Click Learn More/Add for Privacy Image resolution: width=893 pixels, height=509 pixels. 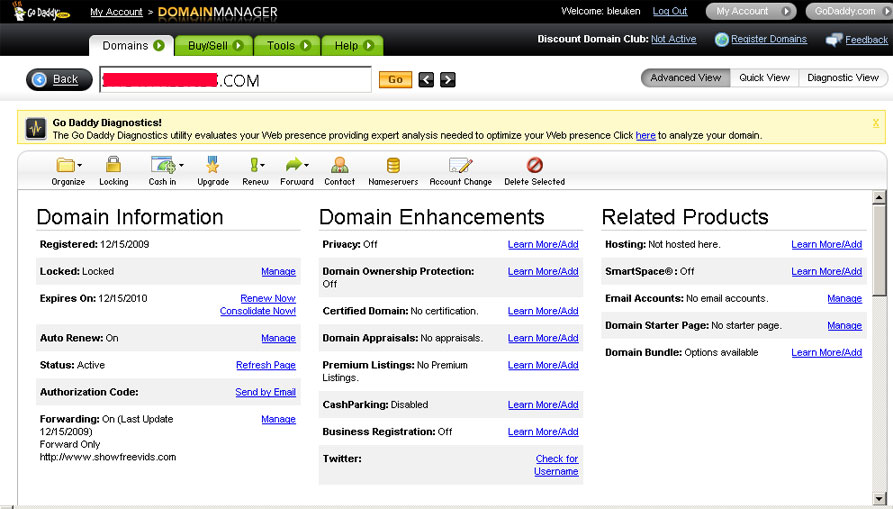click(543, 244)
